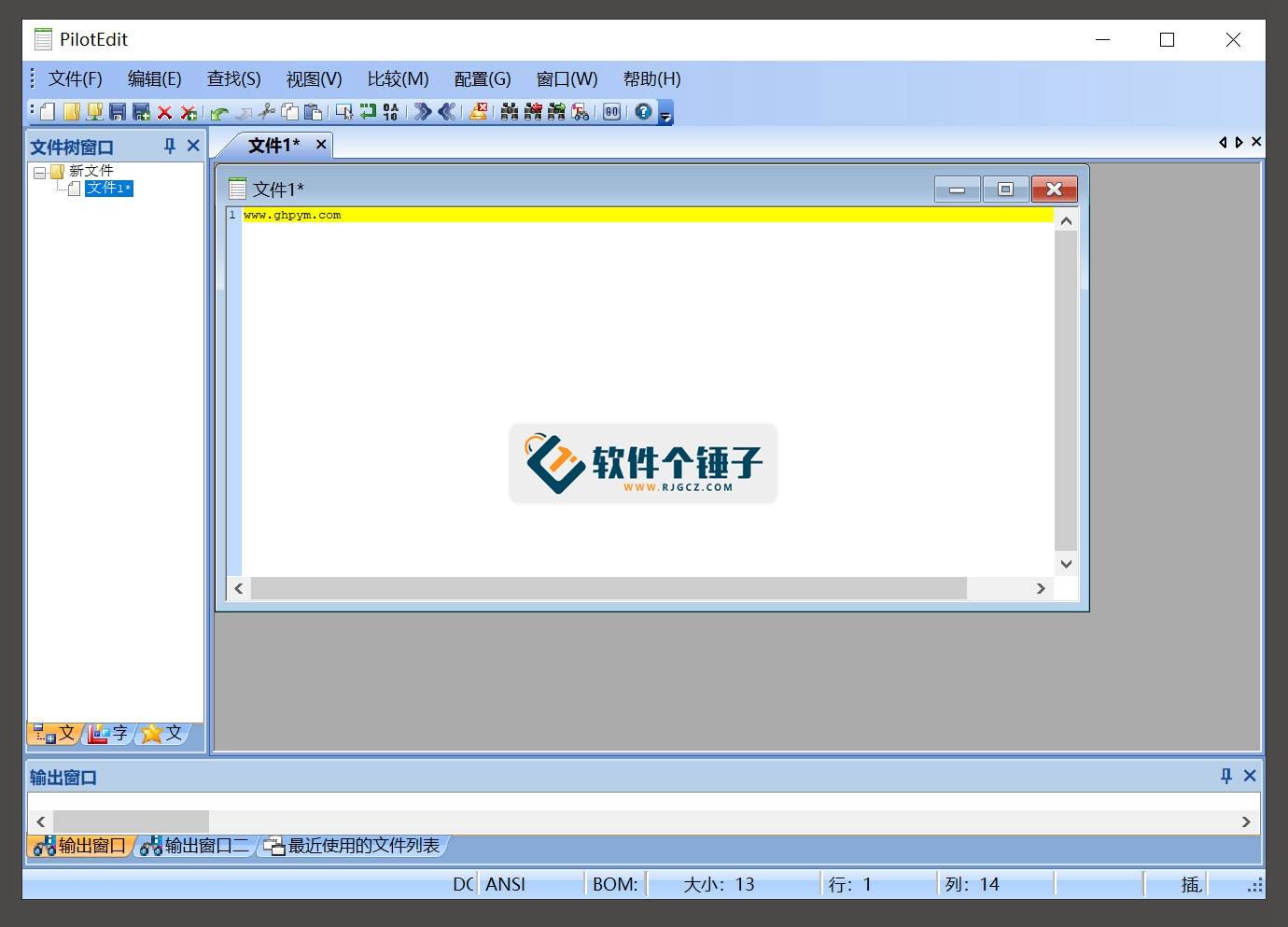Screen dimensions: 1288x927
Task: Click the Save All toolbar icon
Action: click(142, 112)
